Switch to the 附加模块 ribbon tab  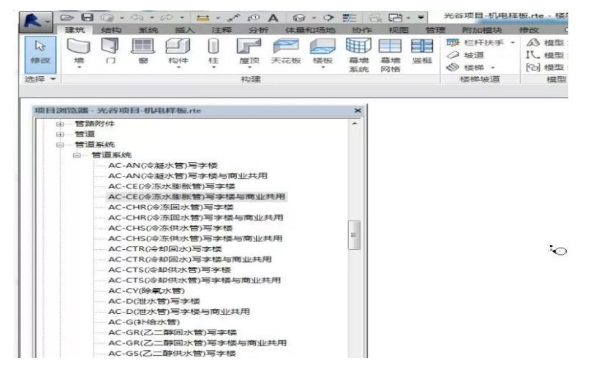pos(482,30)
